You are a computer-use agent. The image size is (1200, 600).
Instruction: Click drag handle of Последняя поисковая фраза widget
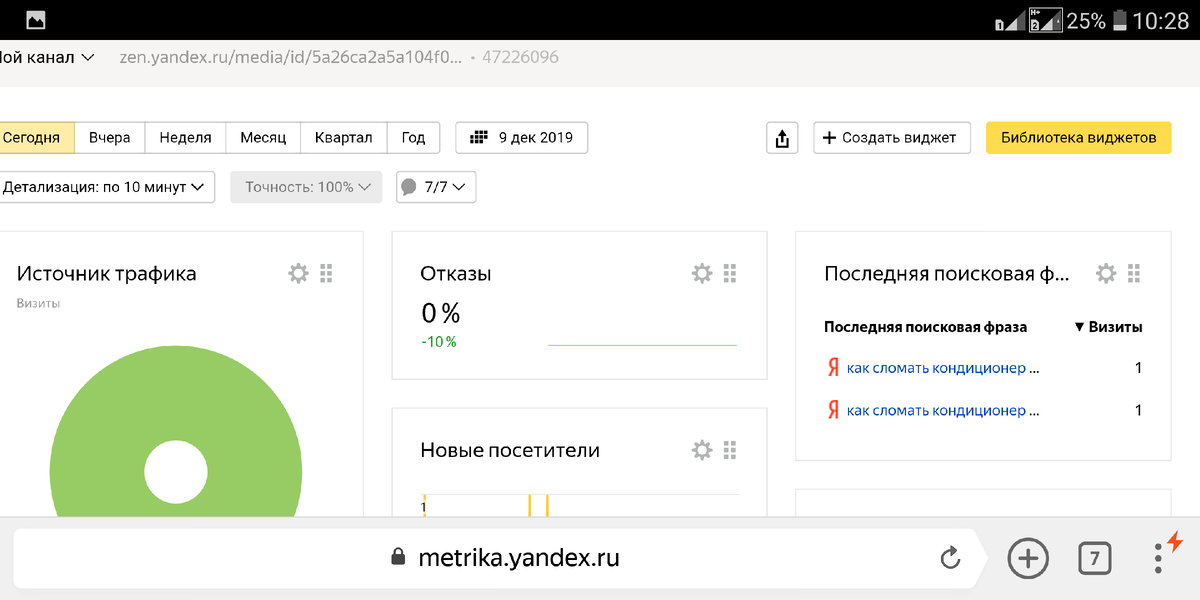point(1134,273)
